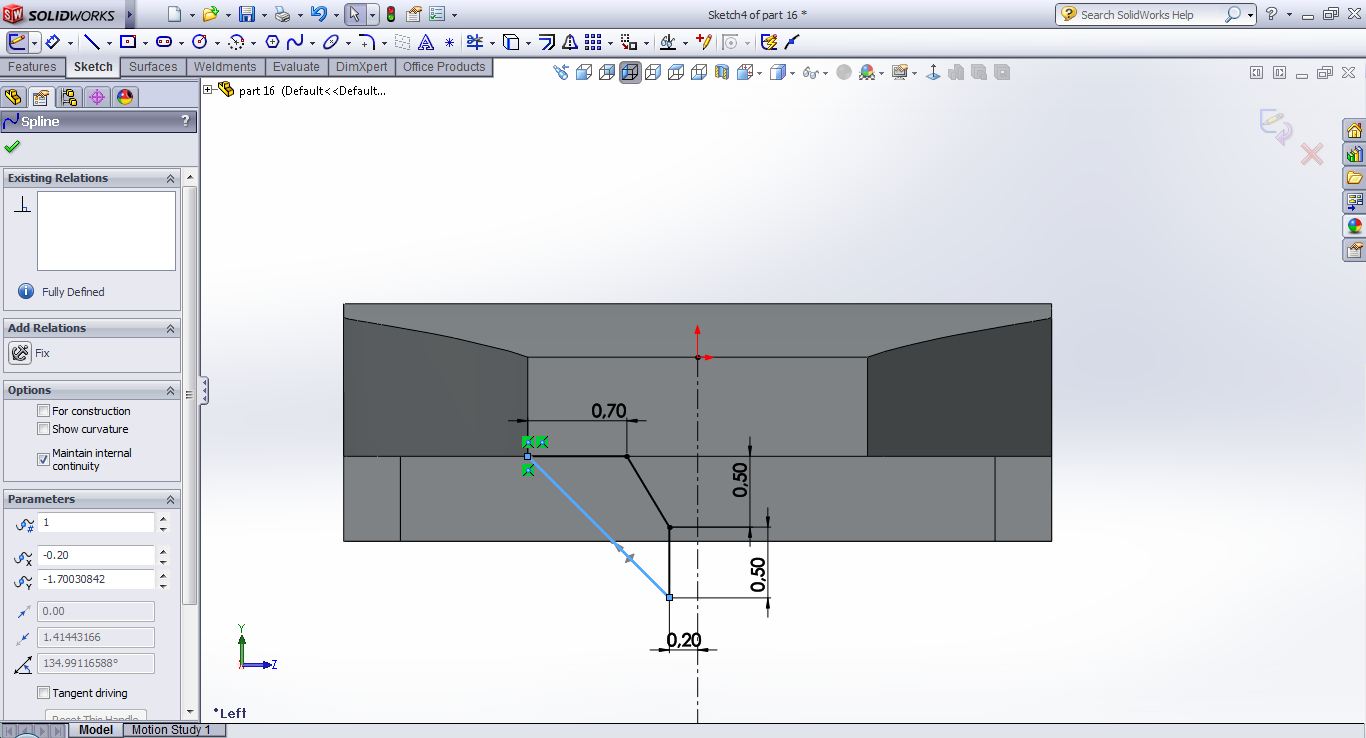The height and width of the screenshot is (738, 1366).
Task: Select the Smart Dimension tool
Action: click(53, 42)
